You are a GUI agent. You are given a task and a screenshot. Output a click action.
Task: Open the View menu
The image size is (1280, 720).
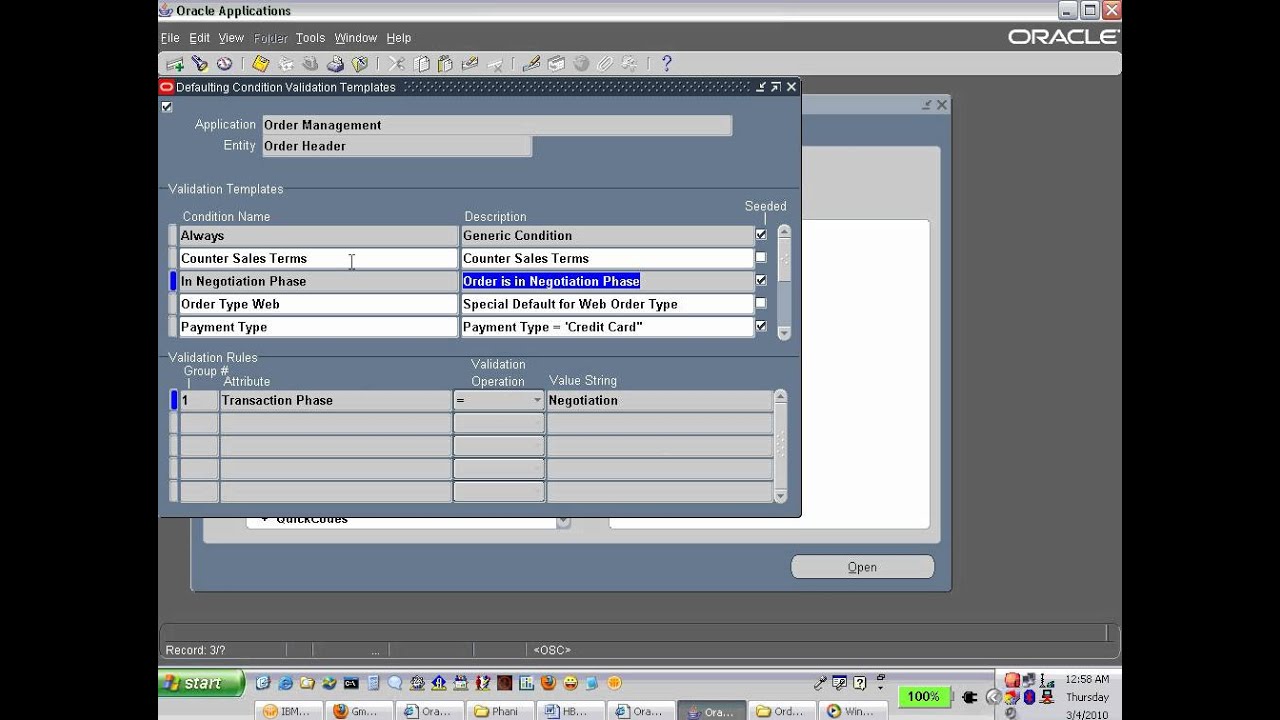tap(231, 38)
